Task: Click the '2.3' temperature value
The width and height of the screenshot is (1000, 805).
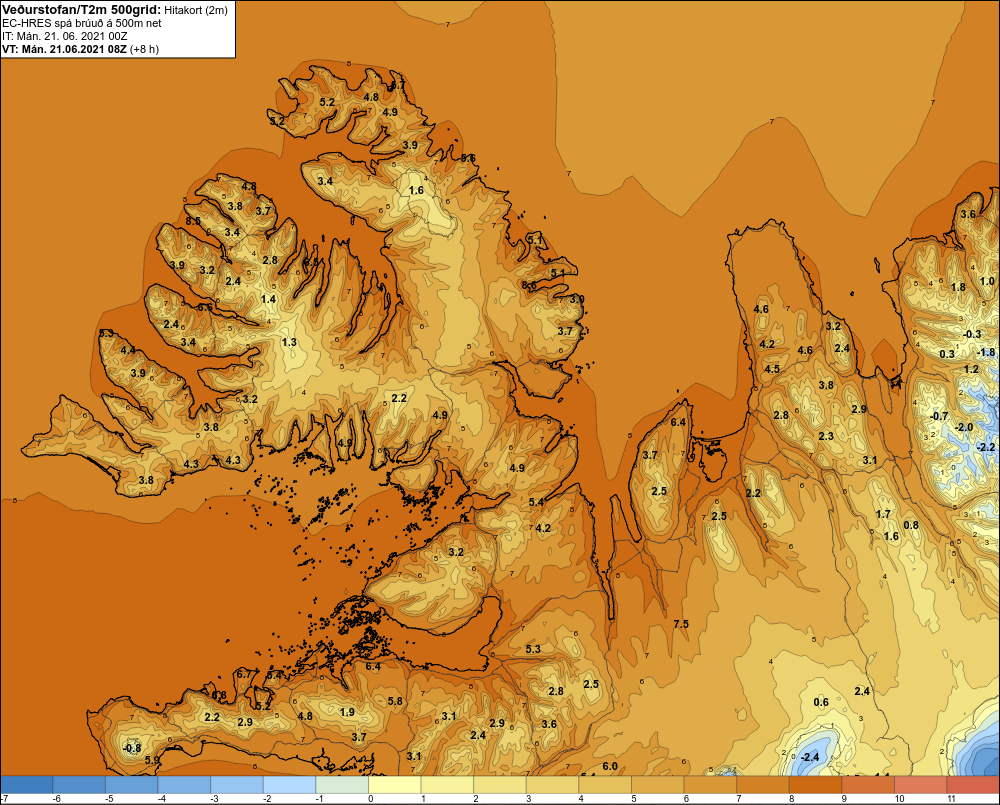Action: click(826, 436)
